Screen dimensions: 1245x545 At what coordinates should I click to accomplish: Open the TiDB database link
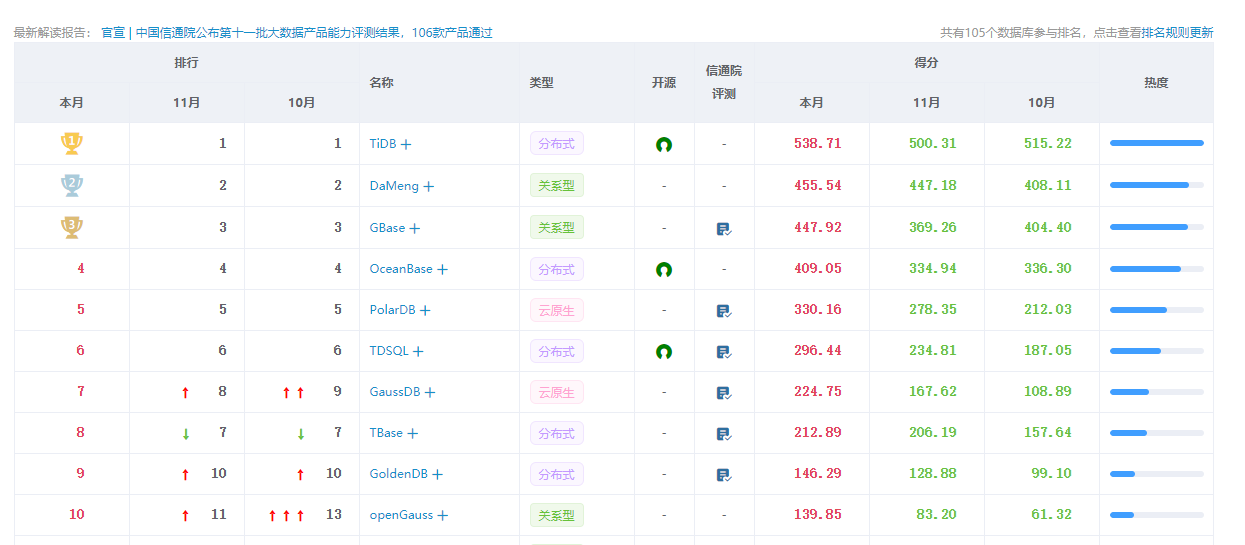click(383, 144)
